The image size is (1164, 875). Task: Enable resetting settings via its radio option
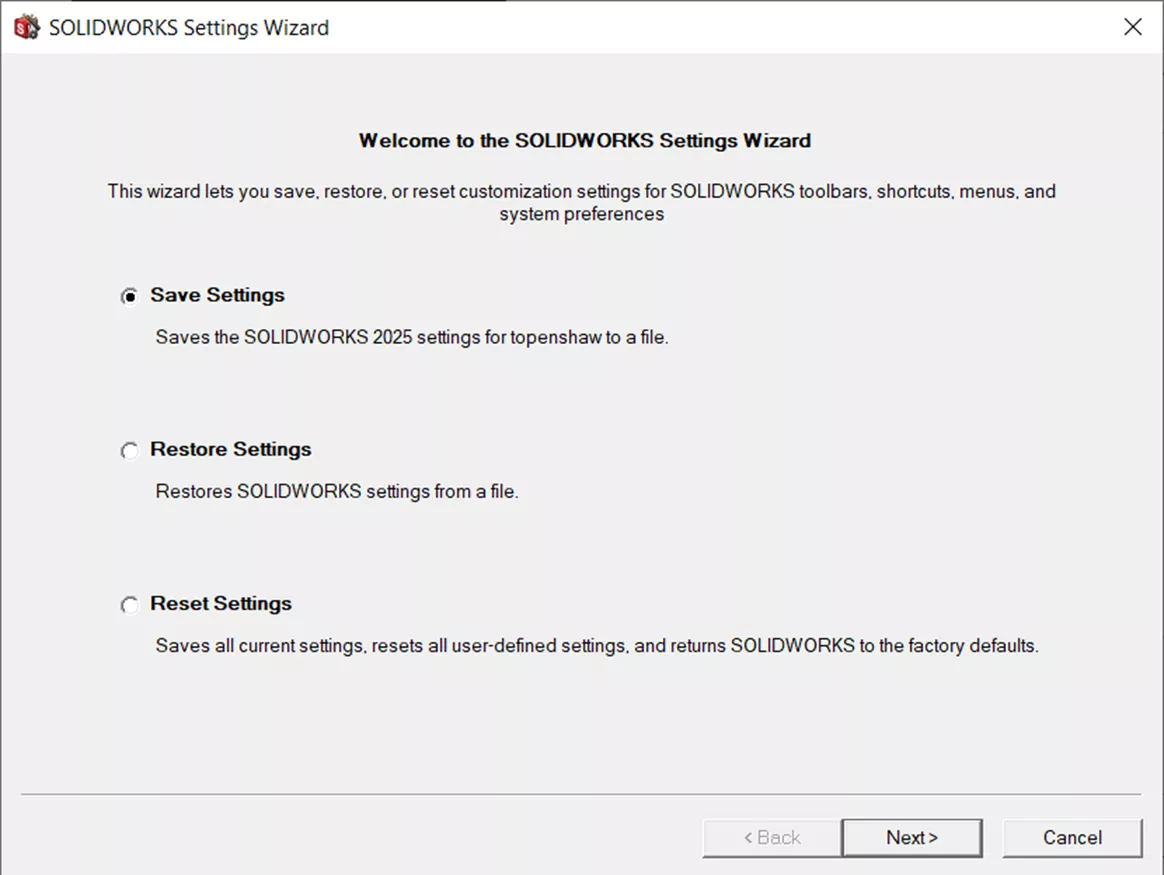pos(130,604)
